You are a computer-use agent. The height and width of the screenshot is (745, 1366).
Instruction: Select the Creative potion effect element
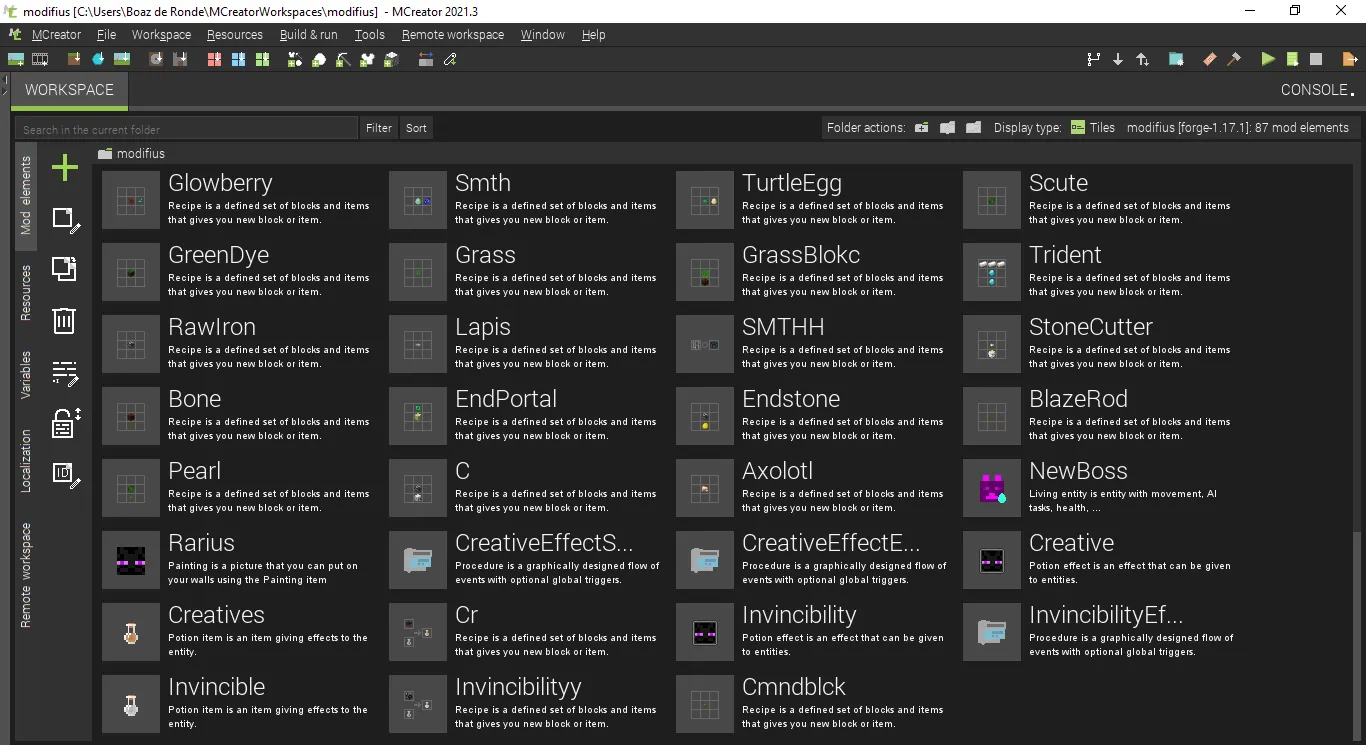pos(1100,559)
